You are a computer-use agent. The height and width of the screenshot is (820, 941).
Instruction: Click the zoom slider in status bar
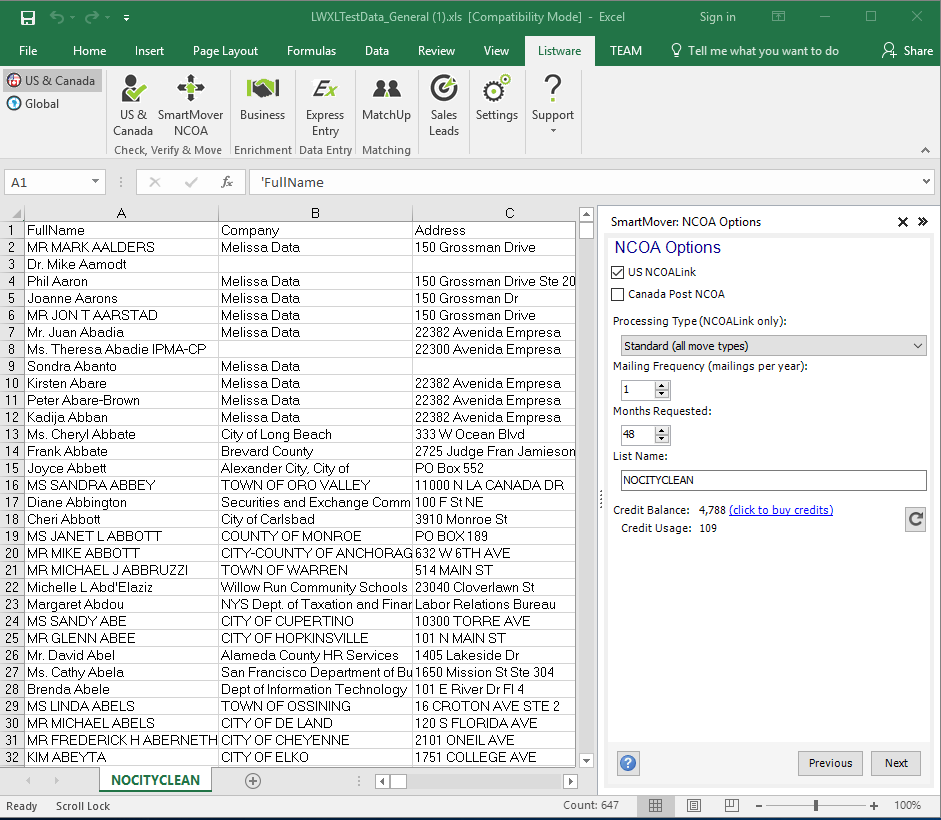(x=816, y=806)
